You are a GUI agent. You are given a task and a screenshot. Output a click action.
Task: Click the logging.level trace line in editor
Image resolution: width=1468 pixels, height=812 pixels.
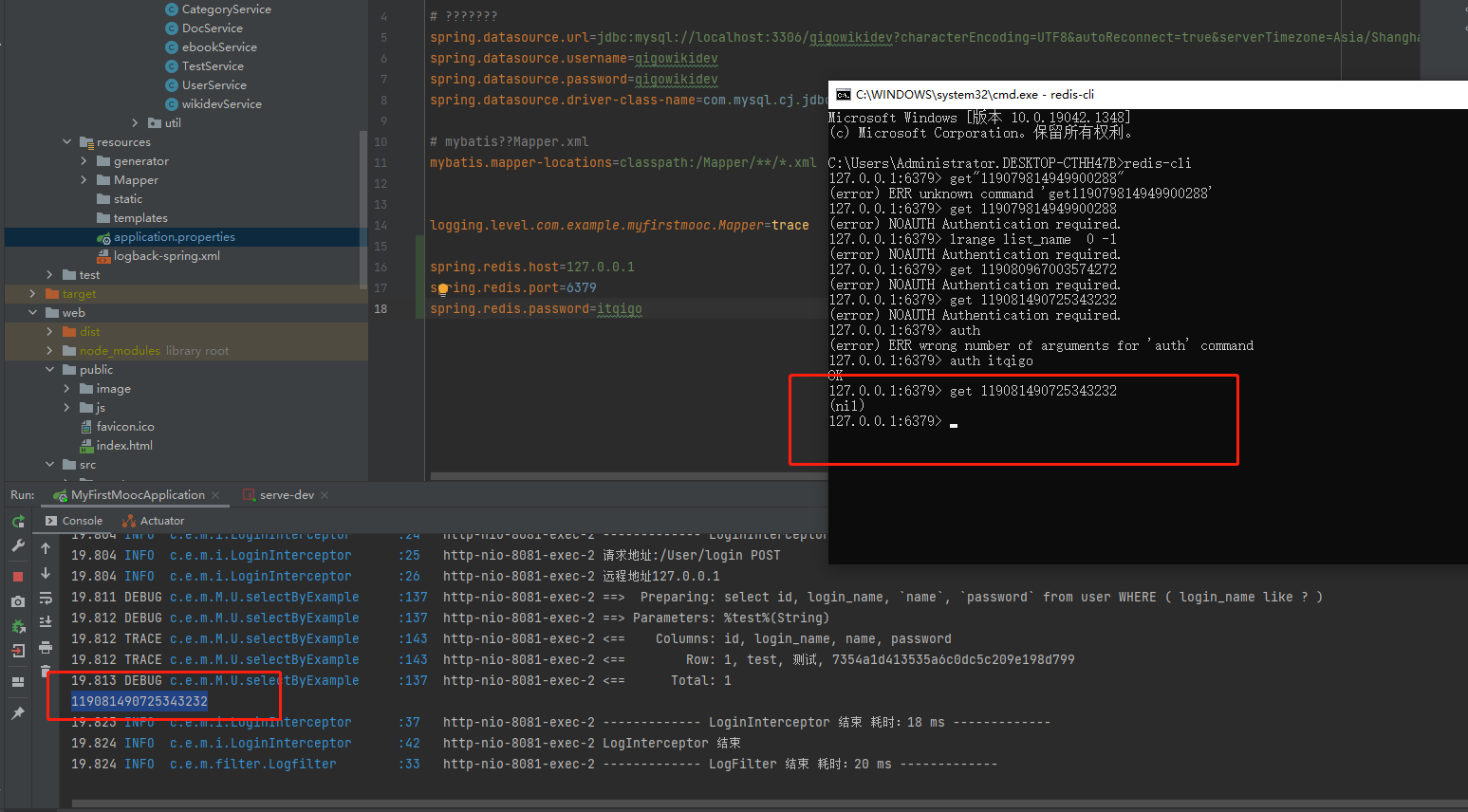(620, 226)
